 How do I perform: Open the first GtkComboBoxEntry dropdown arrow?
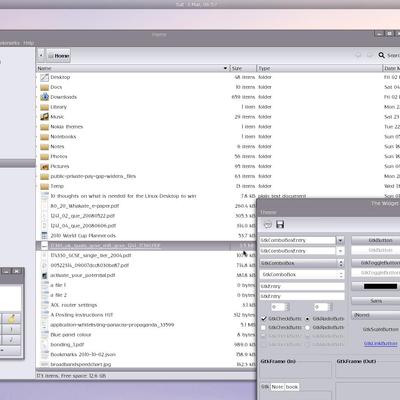pos(340,240)
